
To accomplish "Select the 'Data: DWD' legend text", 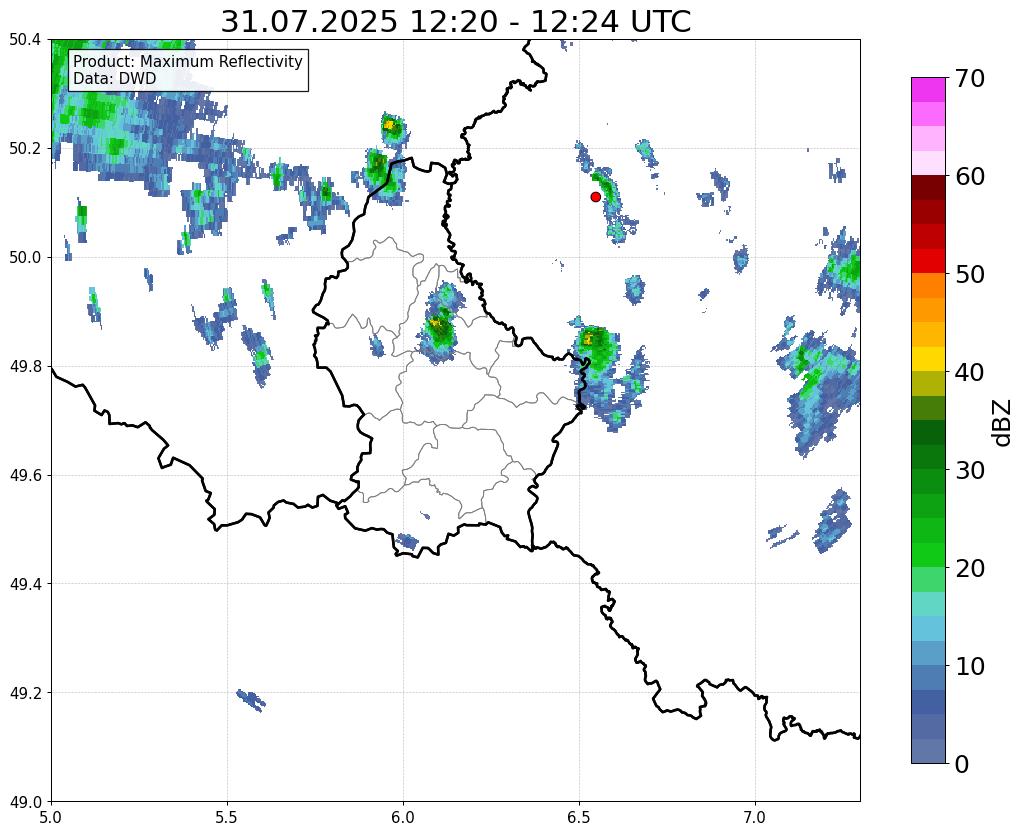I will tap(115, 79).
